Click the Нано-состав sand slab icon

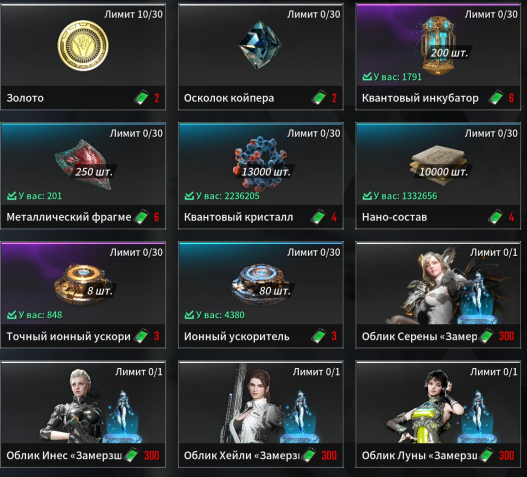pos(437,165)
